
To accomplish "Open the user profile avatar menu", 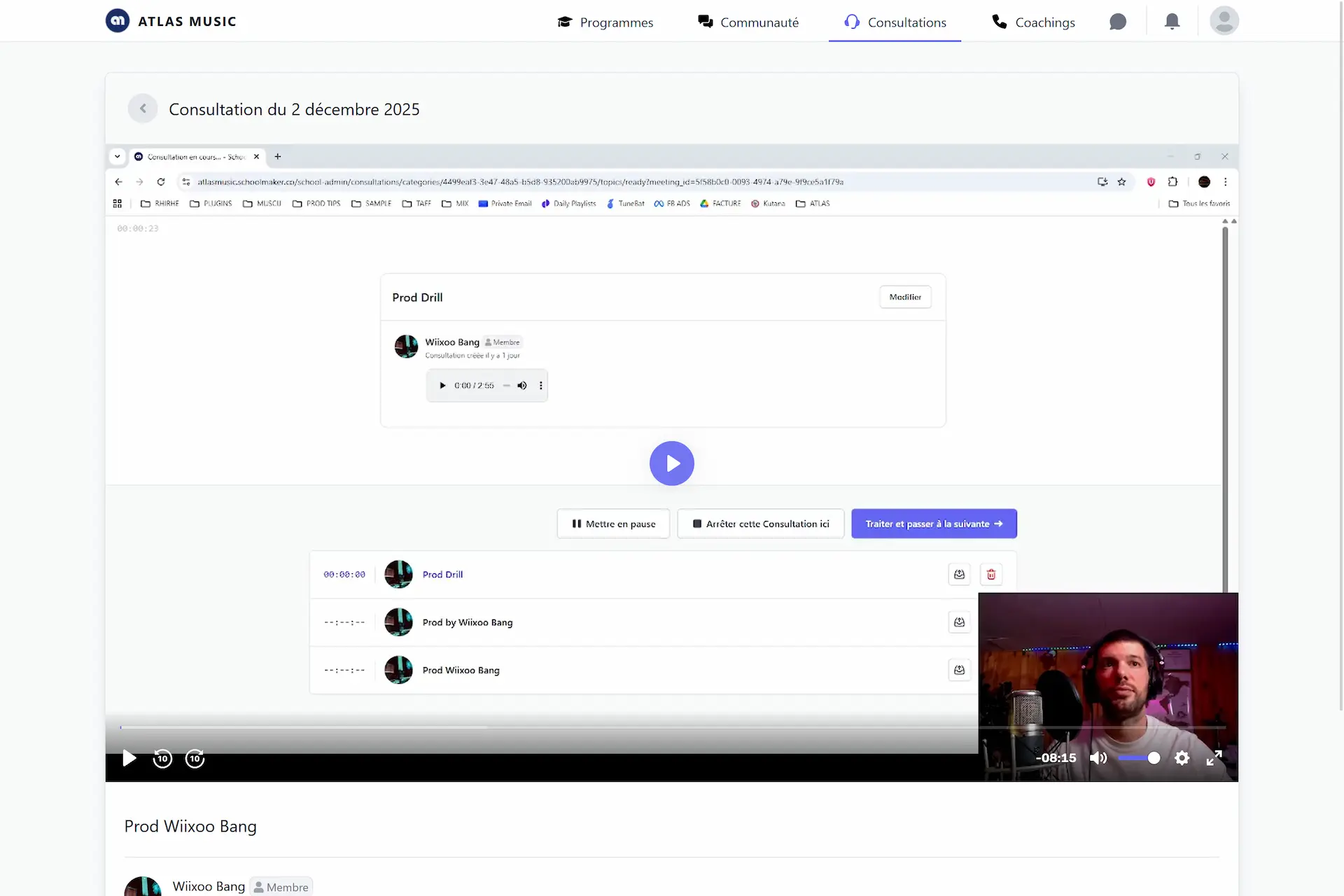I will pos(1224,21).
